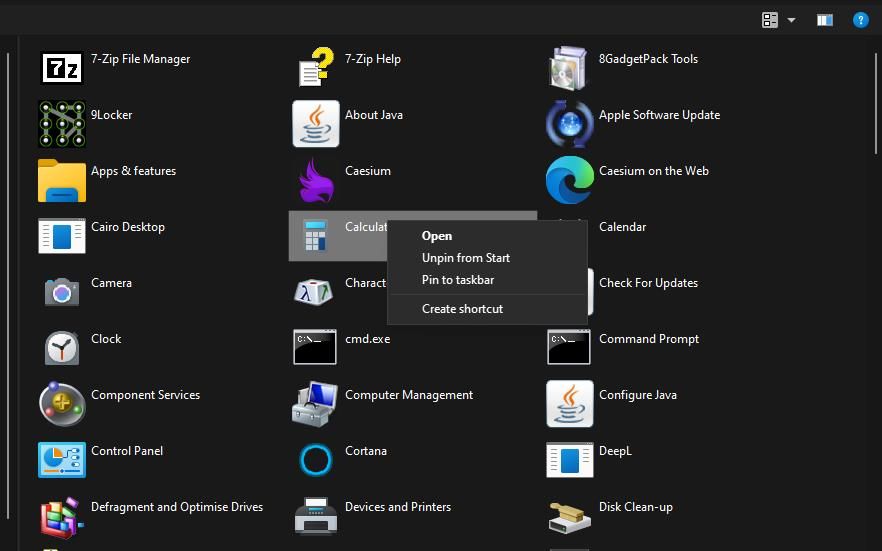Select the 9Locker icon
The width and height of the screenshot is (882, 551).
click(61, 123)
